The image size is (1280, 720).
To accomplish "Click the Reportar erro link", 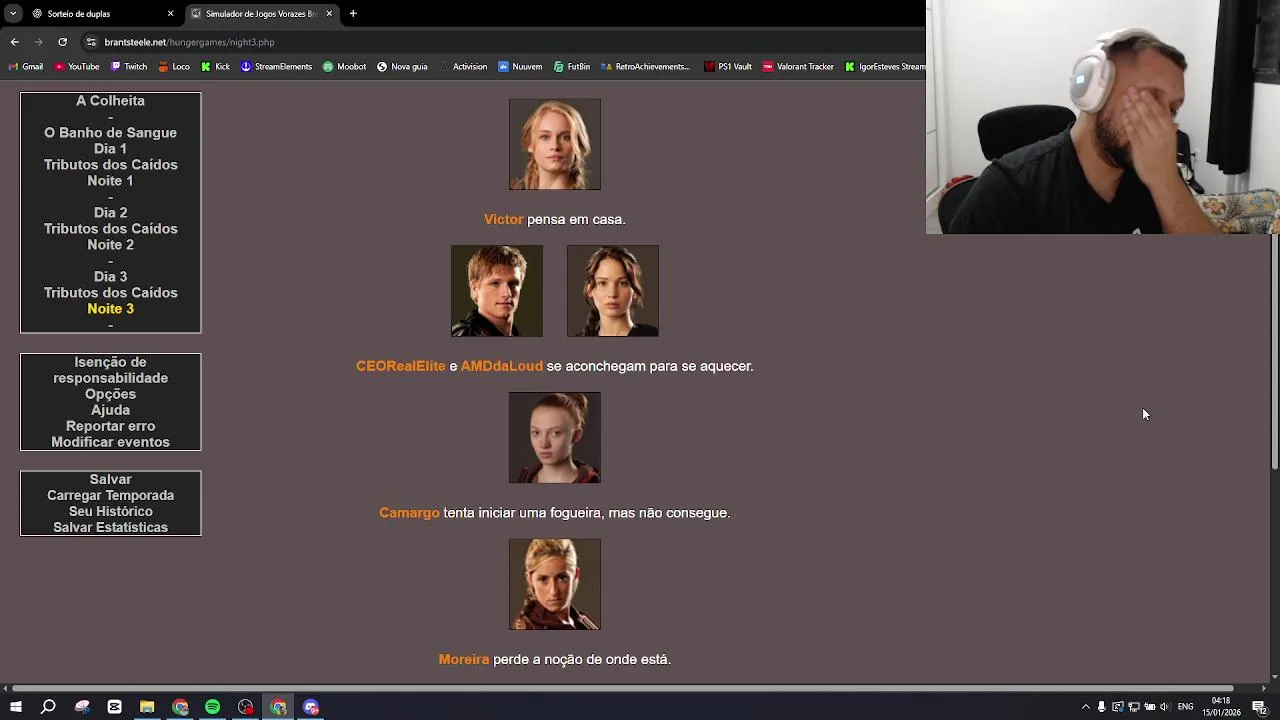I will click(x=110, y=426).
